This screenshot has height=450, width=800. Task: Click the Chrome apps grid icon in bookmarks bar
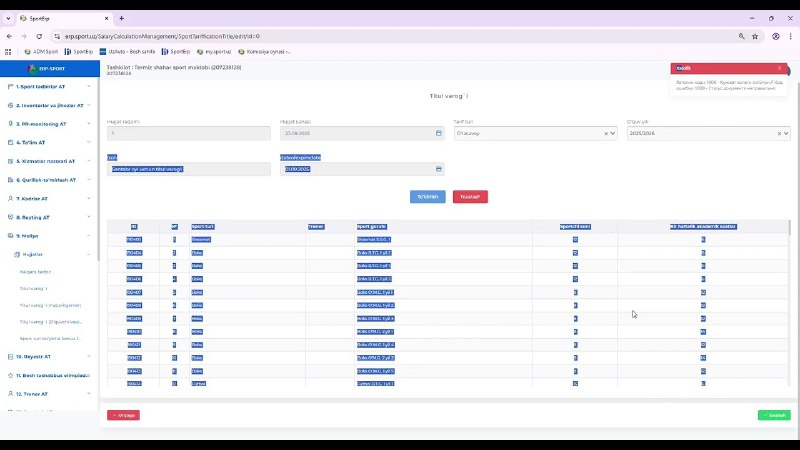coord(10,50)
